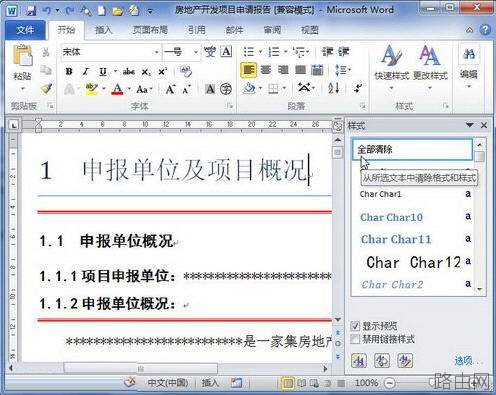496x395 pixels.
Task: Open the line spacing dropdown
Action: (342, 70)
